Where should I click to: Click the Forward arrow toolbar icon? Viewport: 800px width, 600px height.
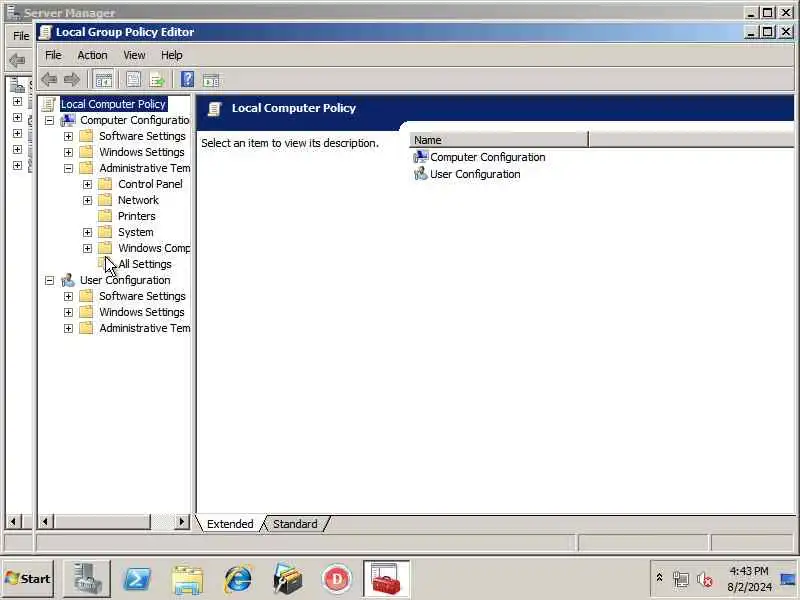[x=72, y=80]
